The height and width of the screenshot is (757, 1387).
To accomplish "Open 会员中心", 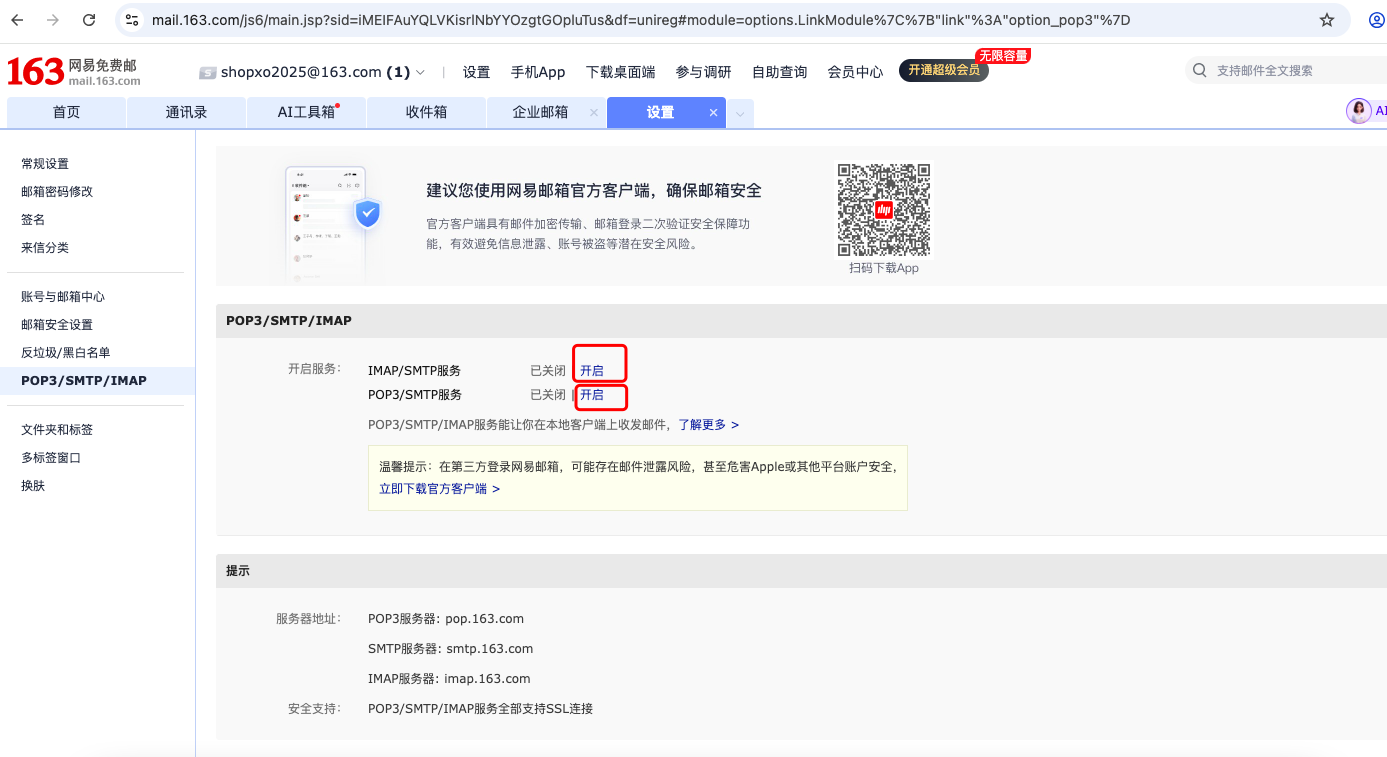I will point(855,72).
